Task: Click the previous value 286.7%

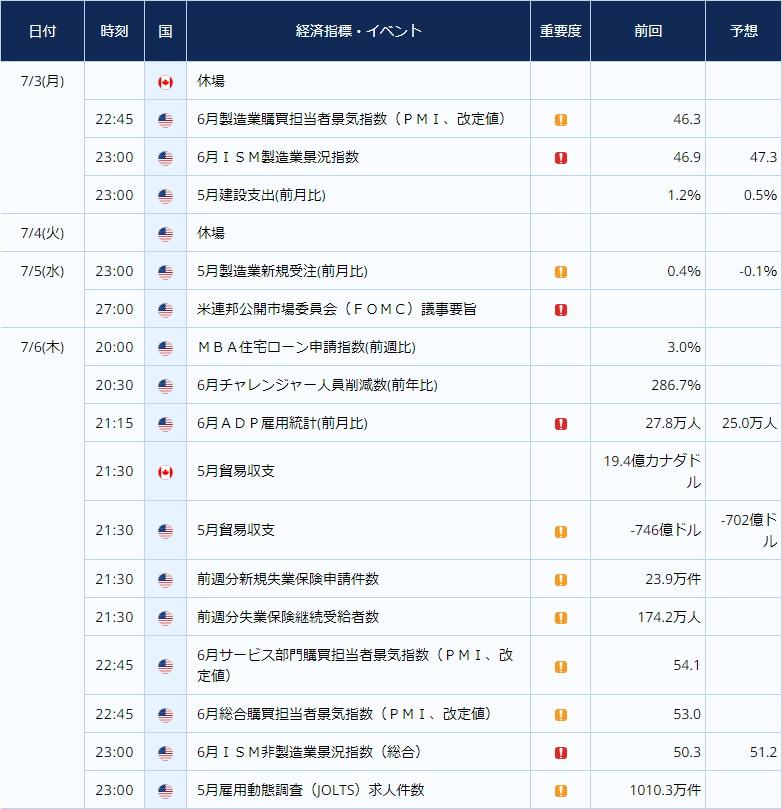Action: click(676, 385)
